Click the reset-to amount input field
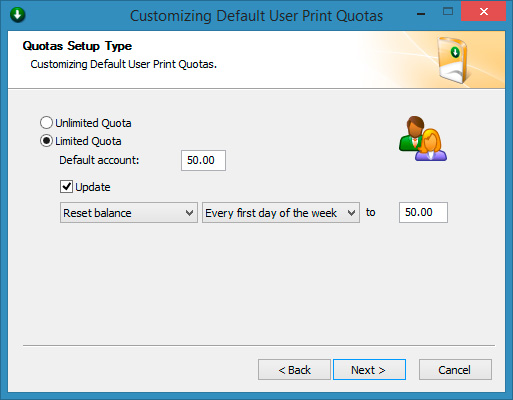 coord(423,212)
